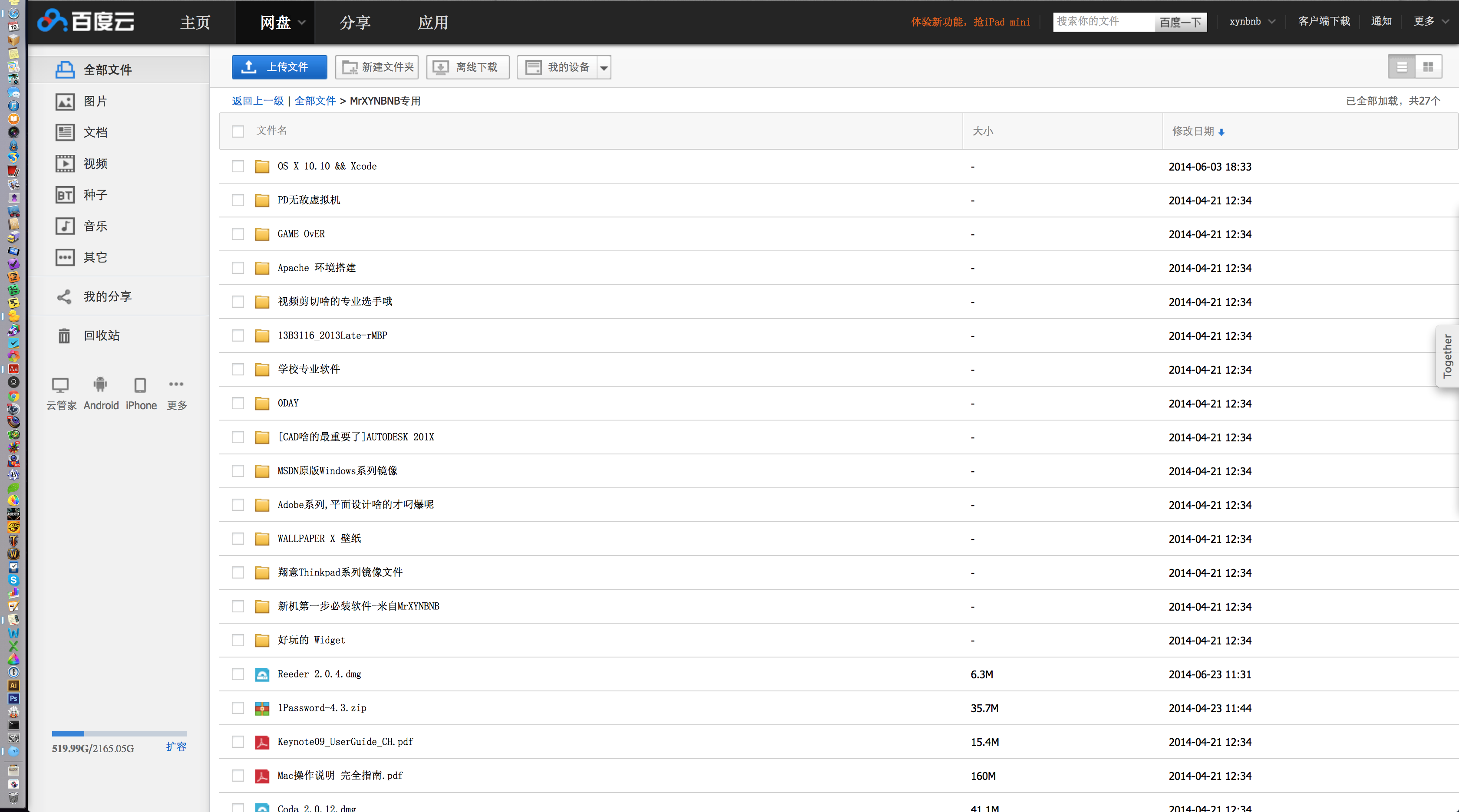The height and width of the screenshot is (812, 1459).
Task: Go to the 主页 tab
Action: pos(195,23)
